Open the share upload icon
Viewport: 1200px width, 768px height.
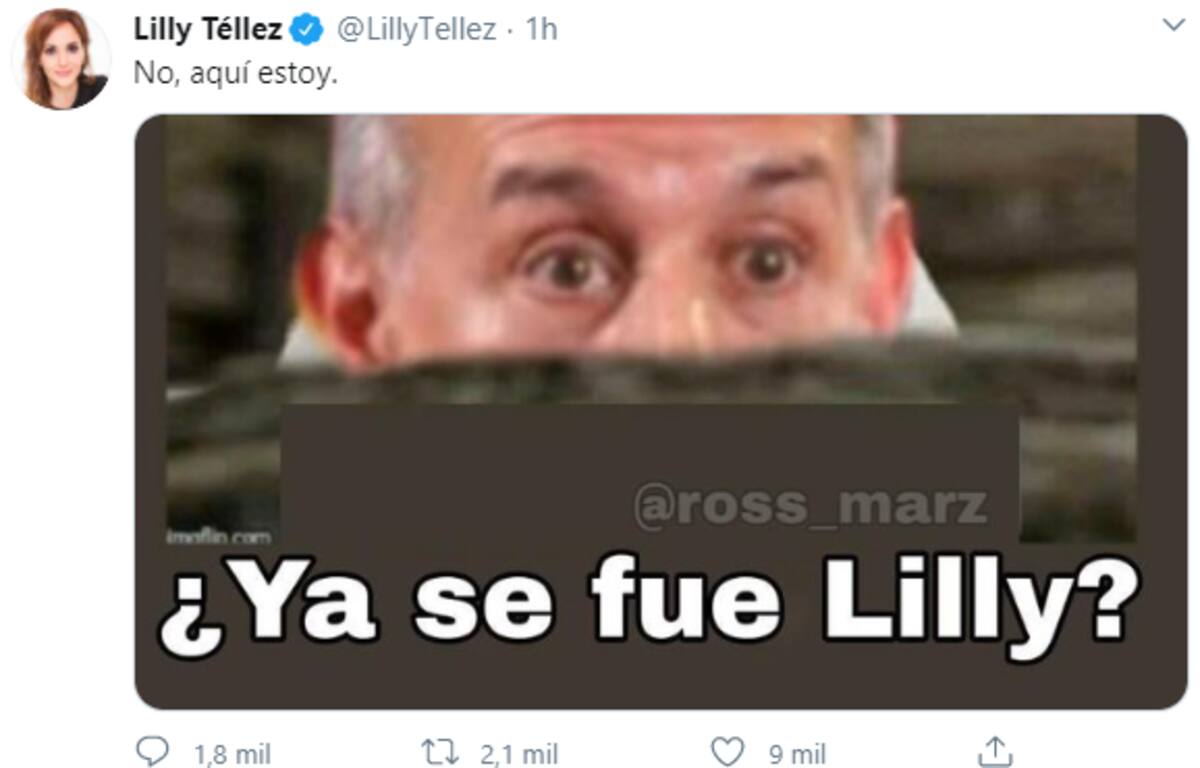point(995,750)
